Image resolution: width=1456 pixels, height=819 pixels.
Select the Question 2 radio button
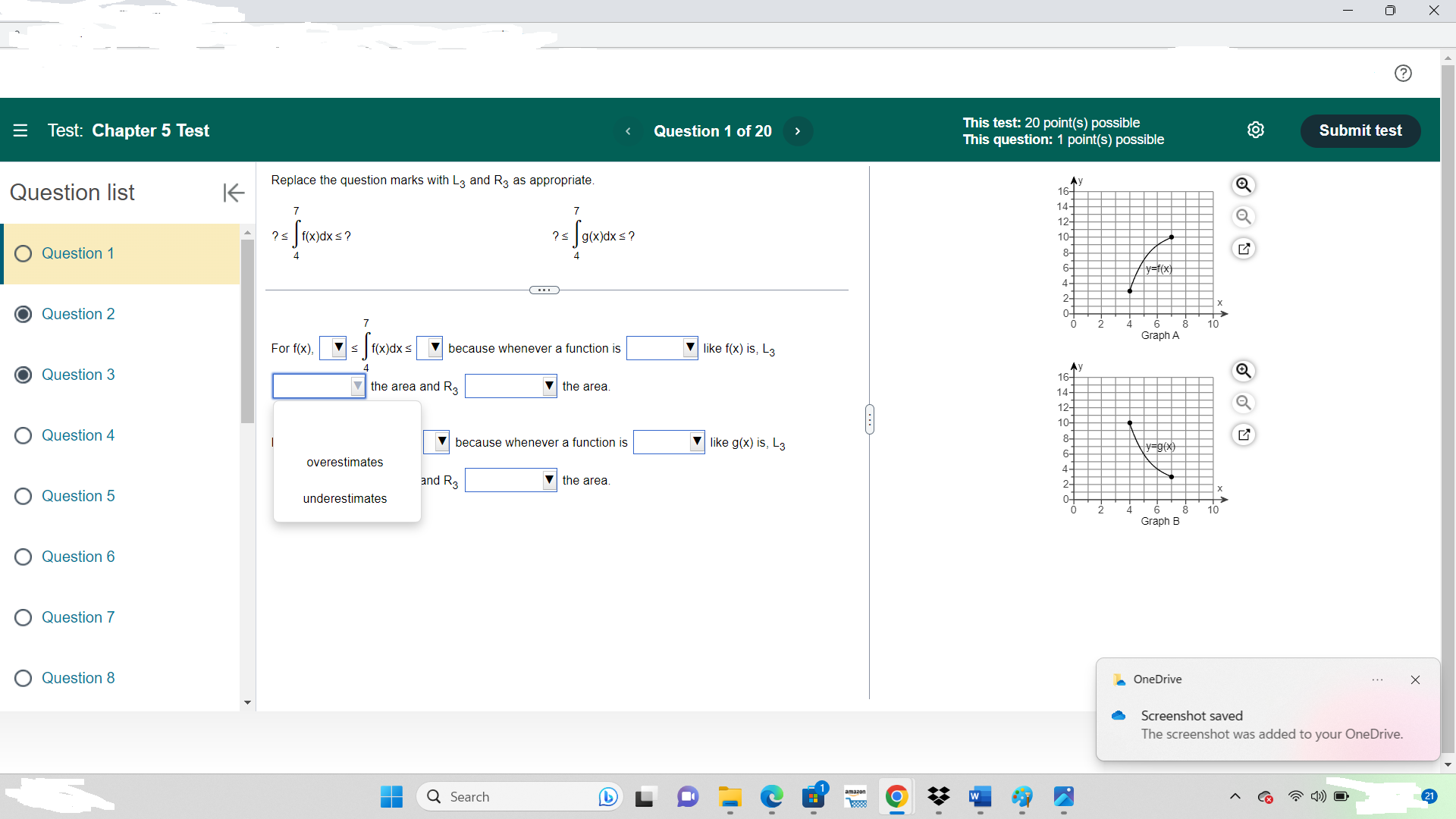(x=24, y=314)
